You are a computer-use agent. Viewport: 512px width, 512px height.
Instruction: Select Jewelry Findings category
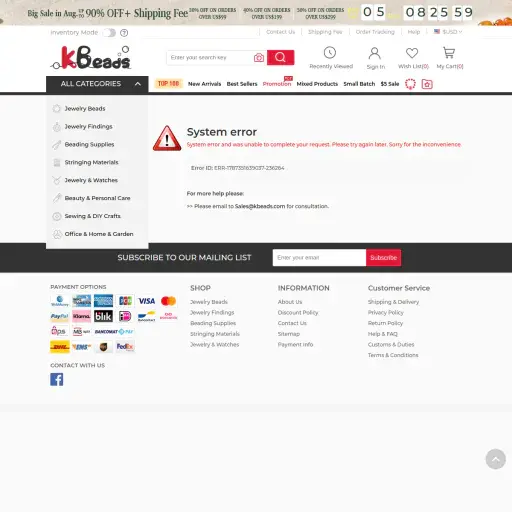[x=88, y=127]
